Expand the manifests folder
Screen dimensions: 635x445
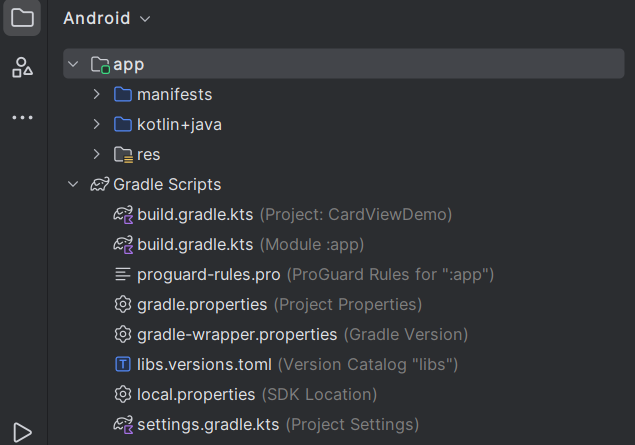(x=96, y=95)
